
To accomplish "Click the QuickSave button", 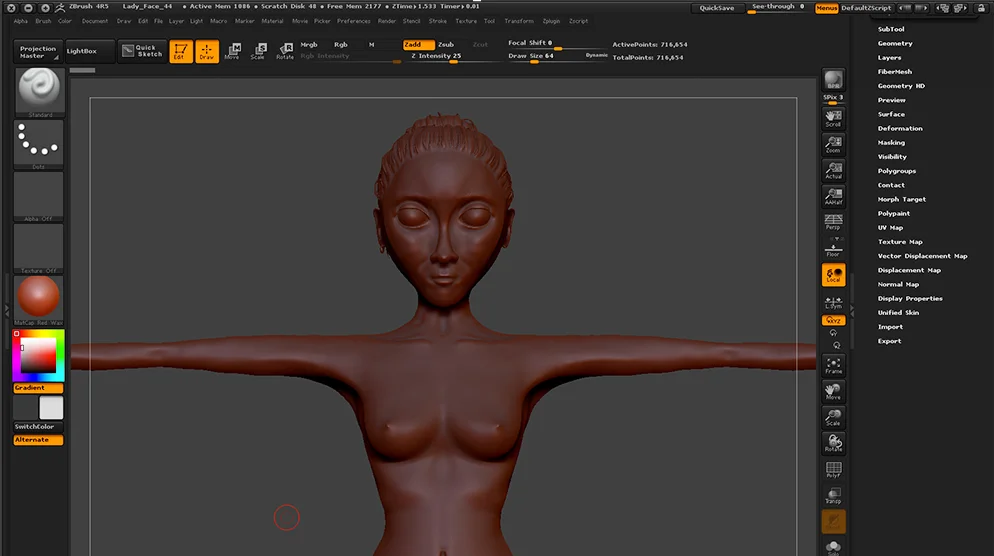I will point(717,8).
